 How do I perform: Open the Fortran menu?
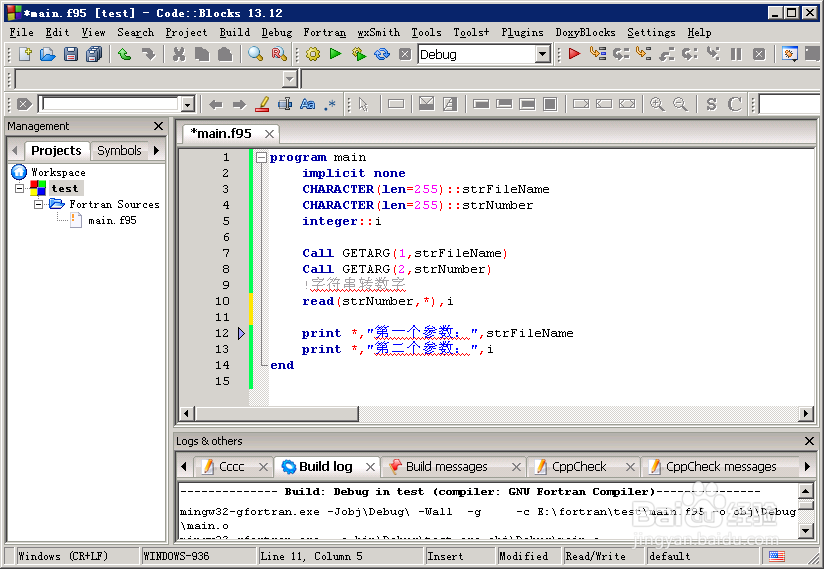pyautogui.click(x=325, y=33)
